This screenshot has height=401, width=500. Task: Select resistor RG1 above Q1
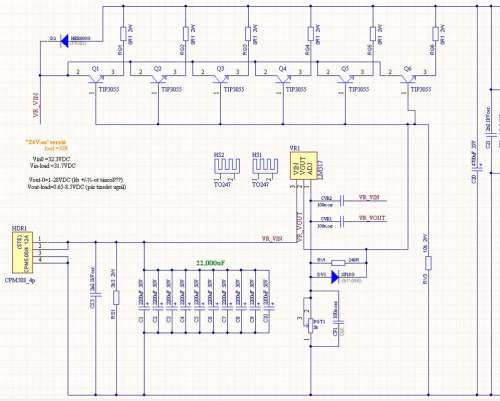pyautogui.click(x=123, y=34)
